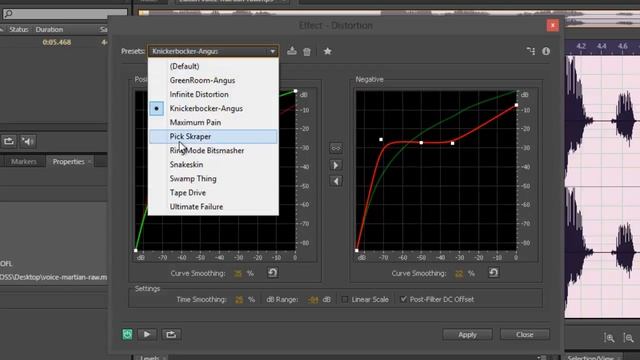Choose Swamp Thing preset
The height and width of the screenshot is (360, 640).
(x=213, y=179)
